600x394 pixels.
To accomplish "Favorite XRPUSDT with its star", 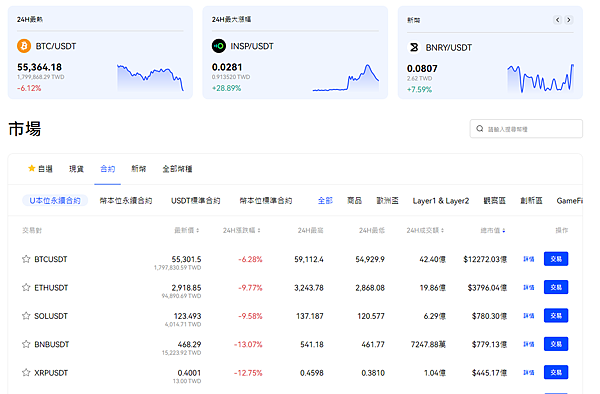I will tap(26, 372).
